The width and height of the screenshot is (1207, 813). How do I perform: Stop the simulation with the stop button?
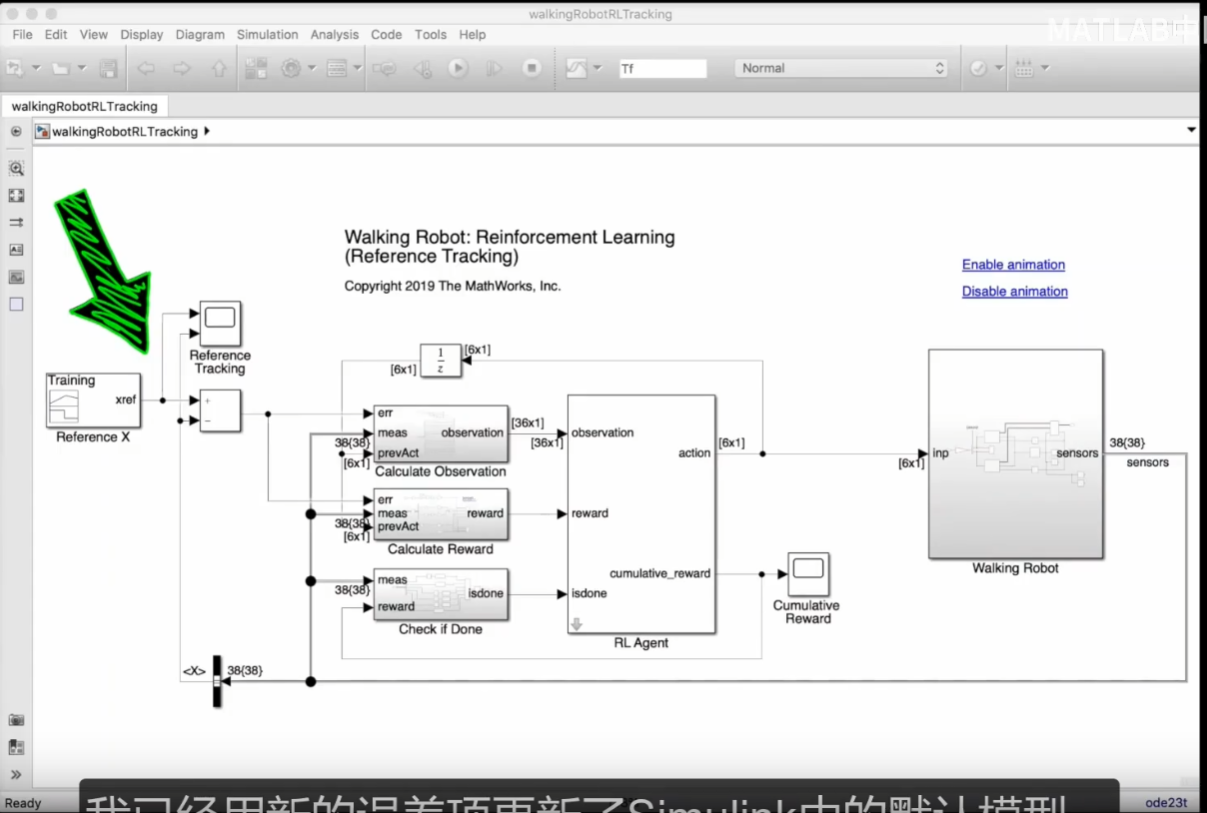[x=532, y=68]
